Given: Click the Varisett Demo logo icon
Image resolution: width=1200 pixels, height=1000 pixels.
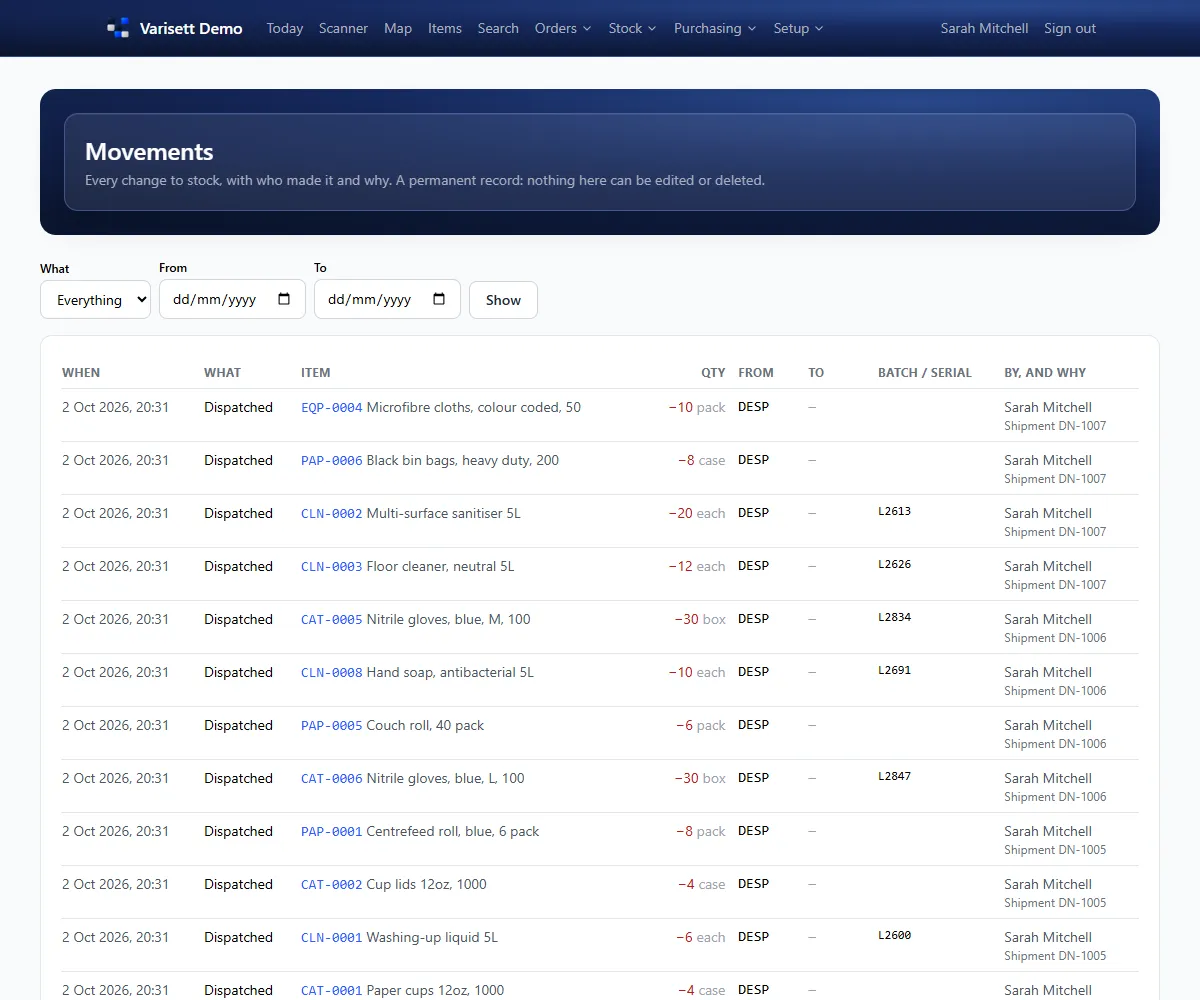Looking at the screenshot, I should [119, 28].
